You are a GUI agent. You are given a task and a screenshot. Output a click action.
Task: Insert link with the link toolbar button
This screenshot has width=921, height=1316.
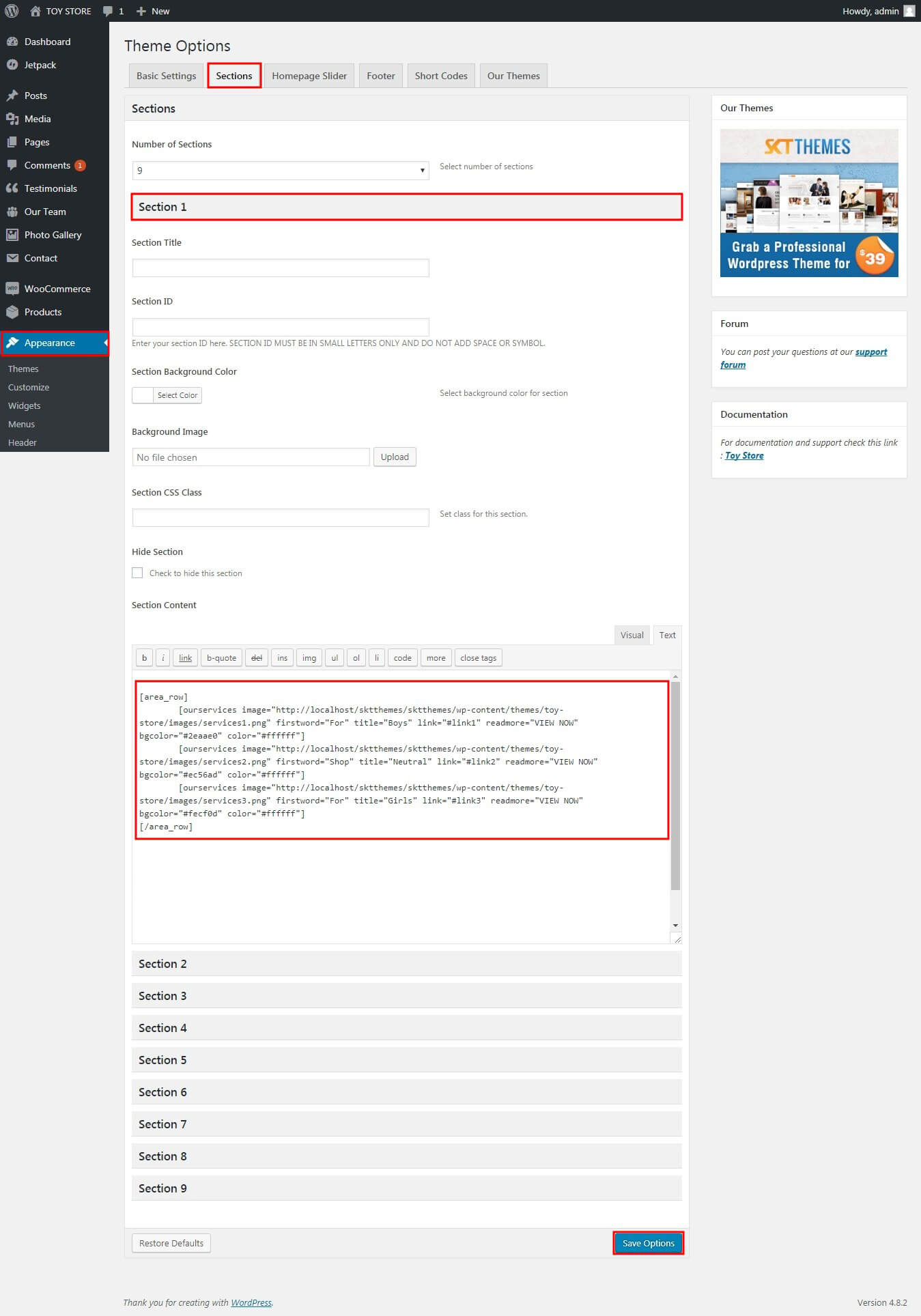185,658
